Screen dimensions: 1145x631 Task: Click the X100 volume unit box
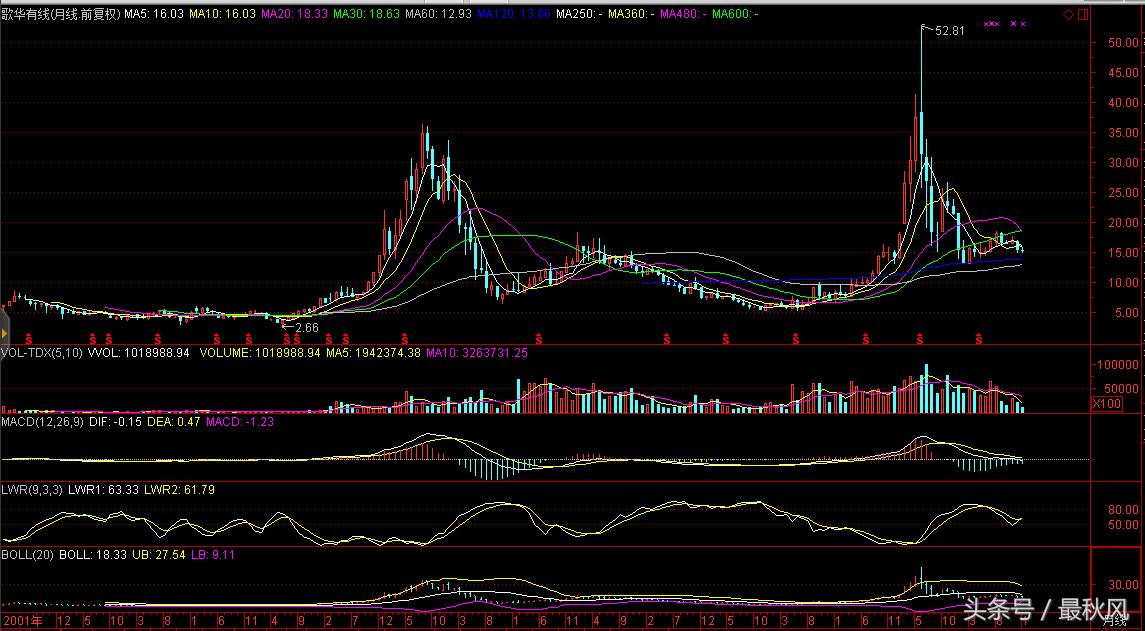[x=1106, y=404]
